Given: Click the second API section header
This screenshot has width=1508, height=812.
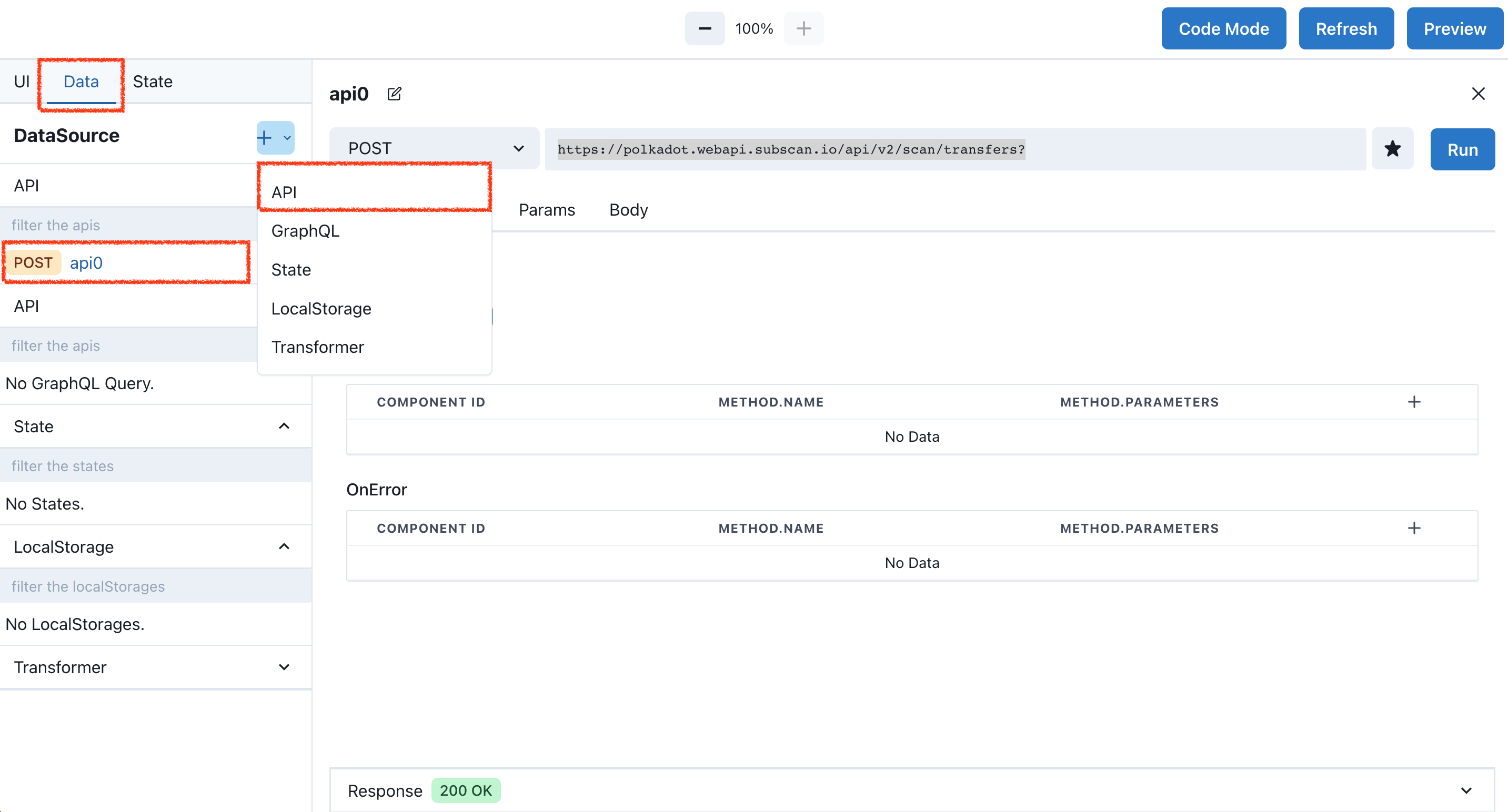Looking at the screenshot, I should coord(128,306).
